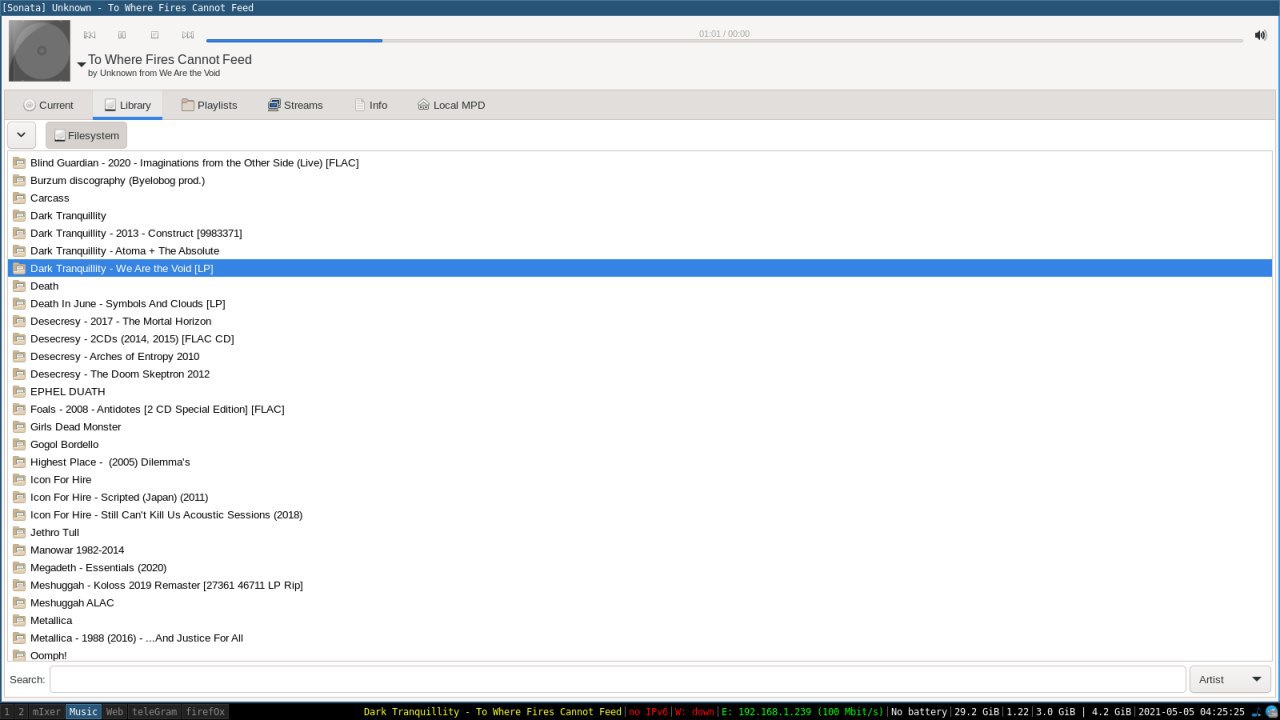Seek within the song progress bar
Viewport: 1280px width, 720px height.
[724, 41]
